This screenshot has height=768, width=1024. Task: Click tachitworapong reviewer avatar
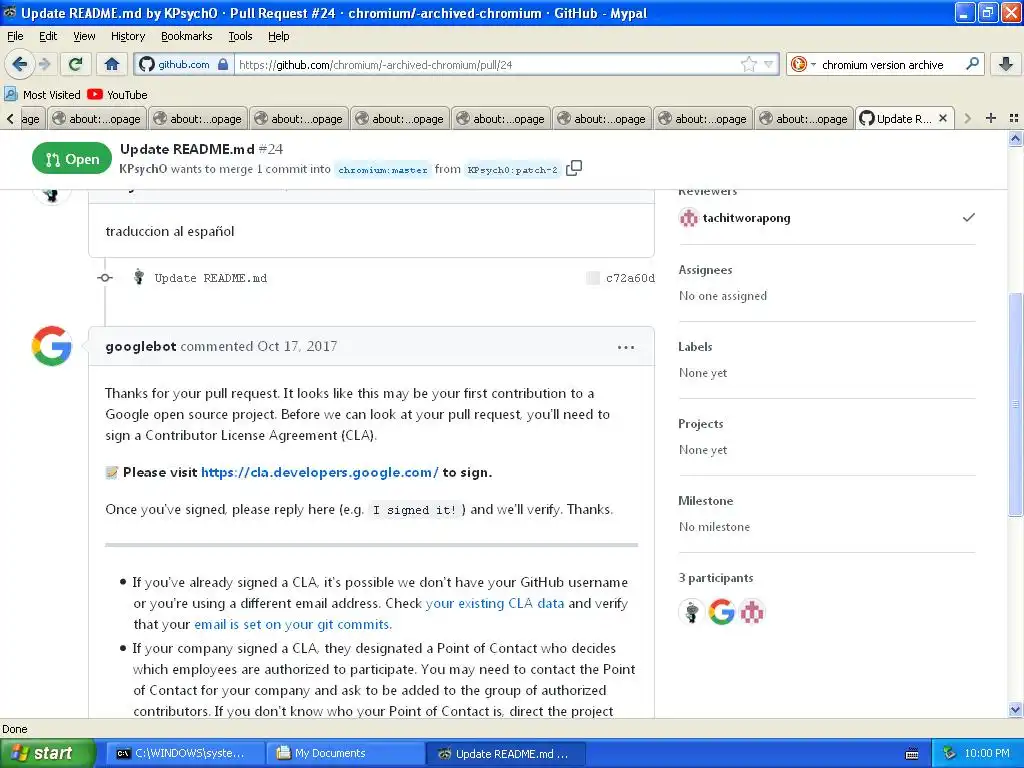[688, 218]
